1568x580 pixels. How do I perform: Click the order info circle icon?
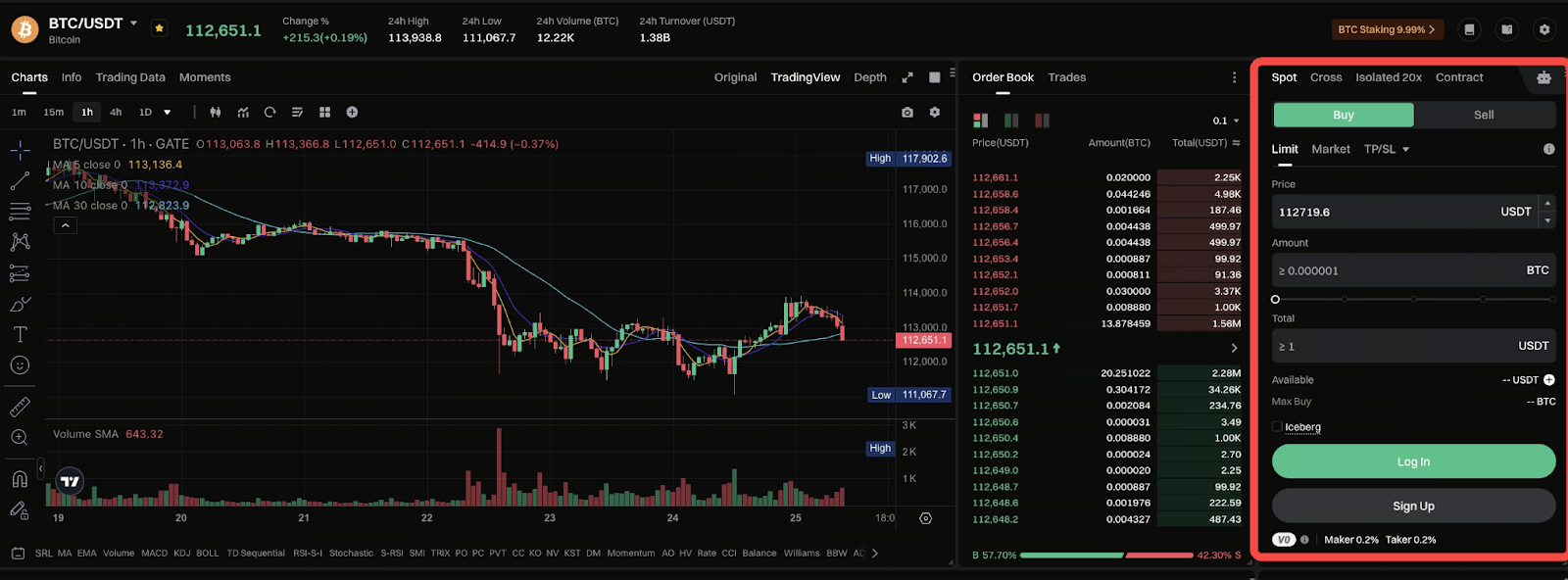(1548, 149)
